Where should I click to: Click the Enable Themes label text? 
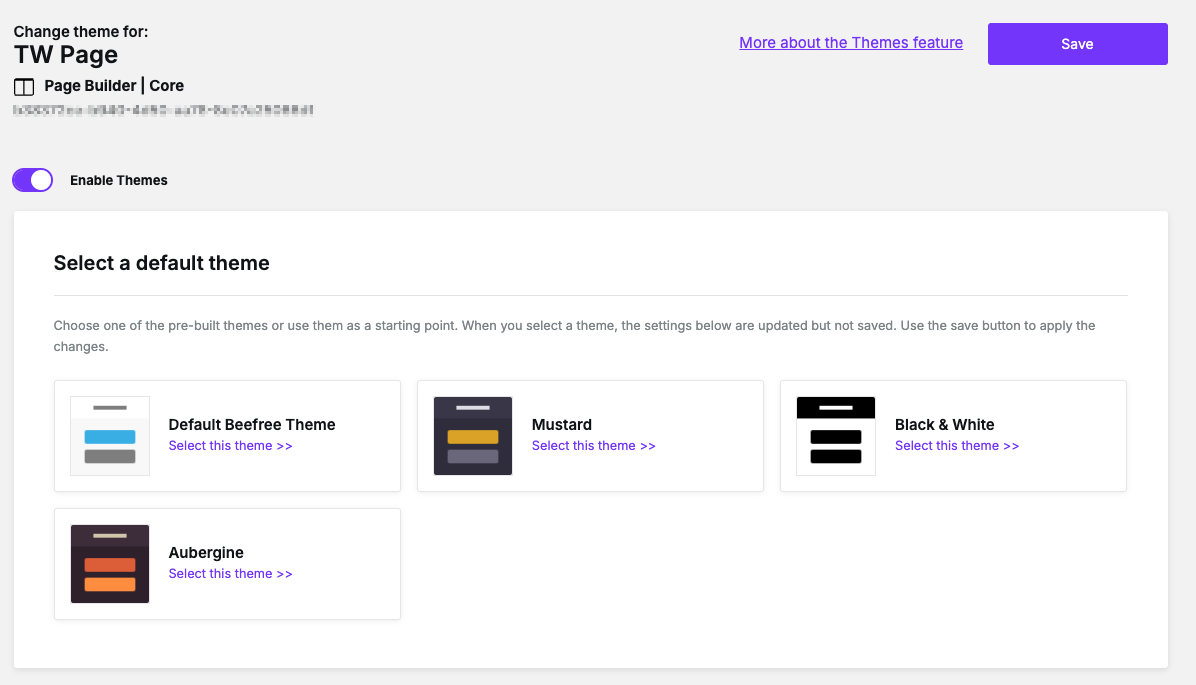119,181
